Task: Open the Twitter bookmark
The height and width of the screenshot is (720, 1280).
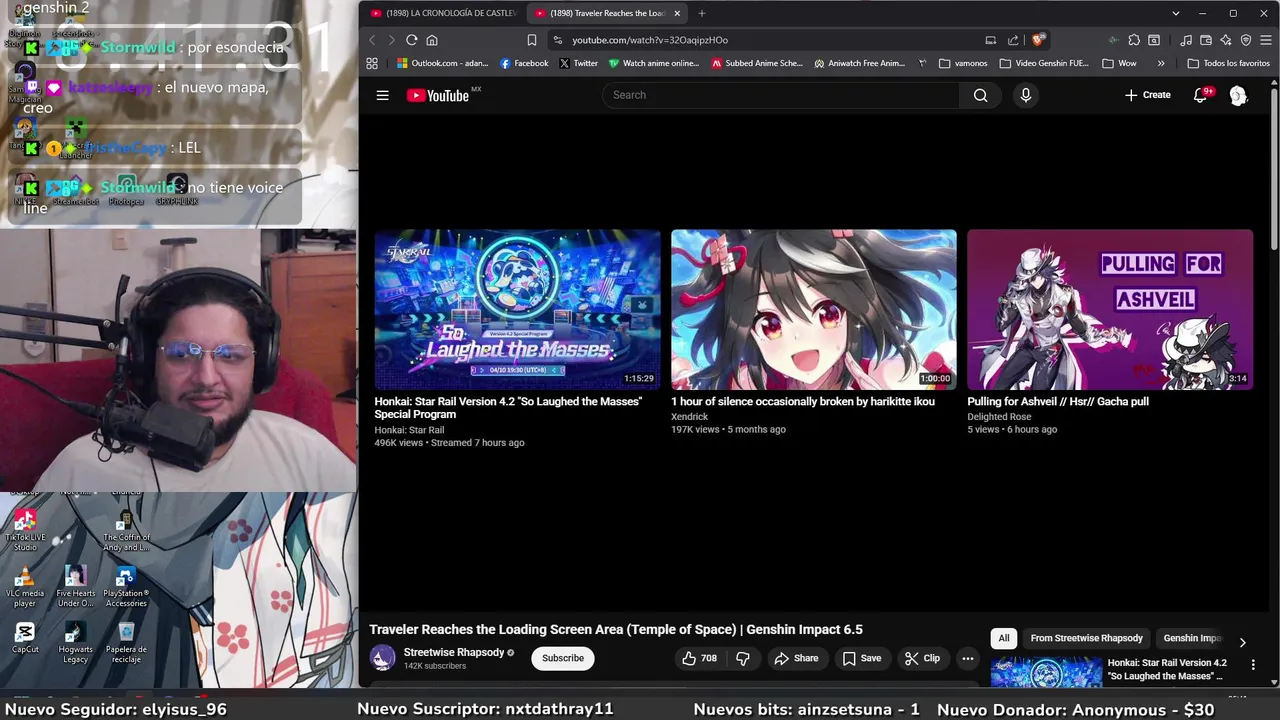Action: click(578, 63)
